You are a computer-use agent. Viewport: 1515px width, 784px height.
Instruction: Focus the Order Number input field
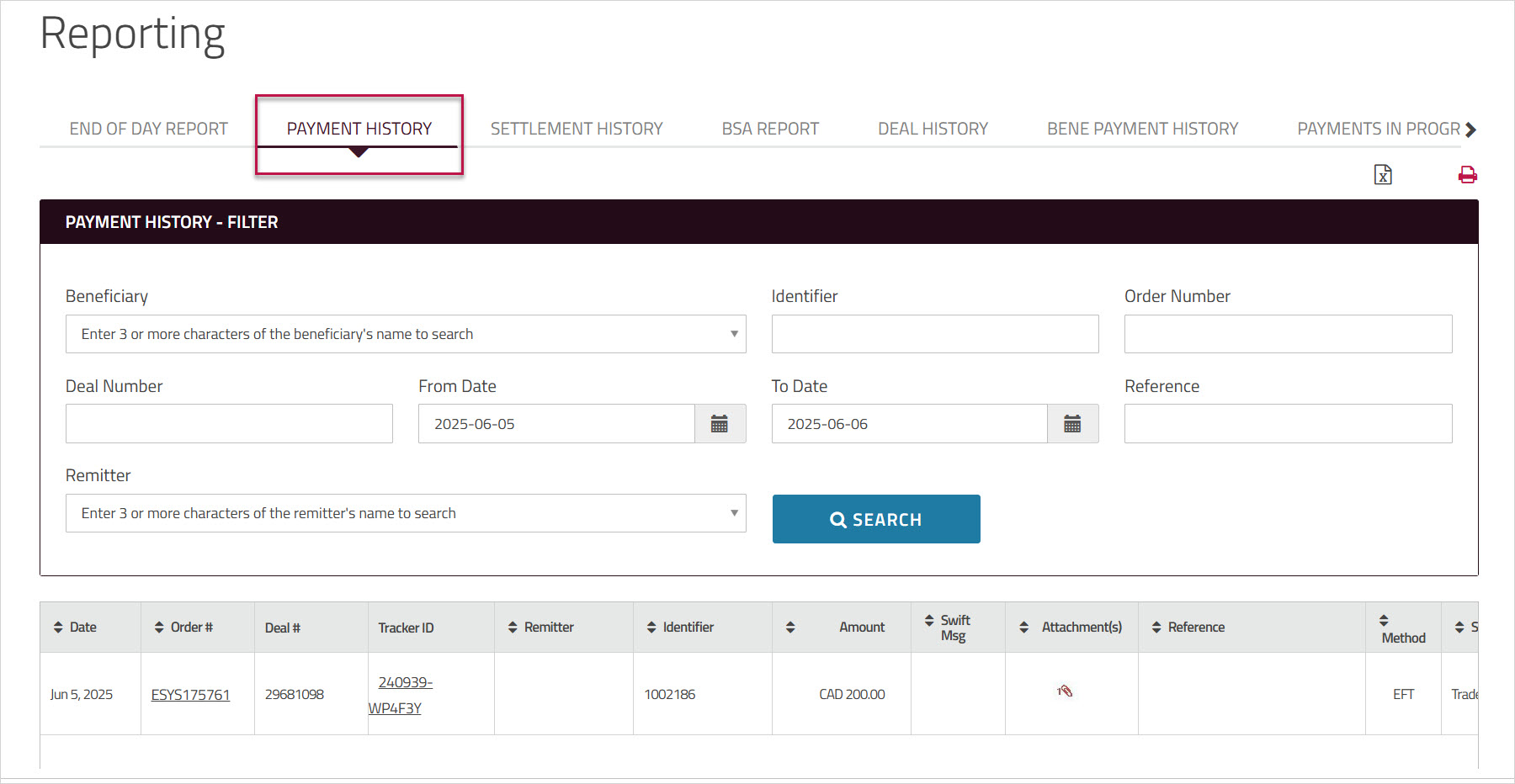[x=1288, y=334]
